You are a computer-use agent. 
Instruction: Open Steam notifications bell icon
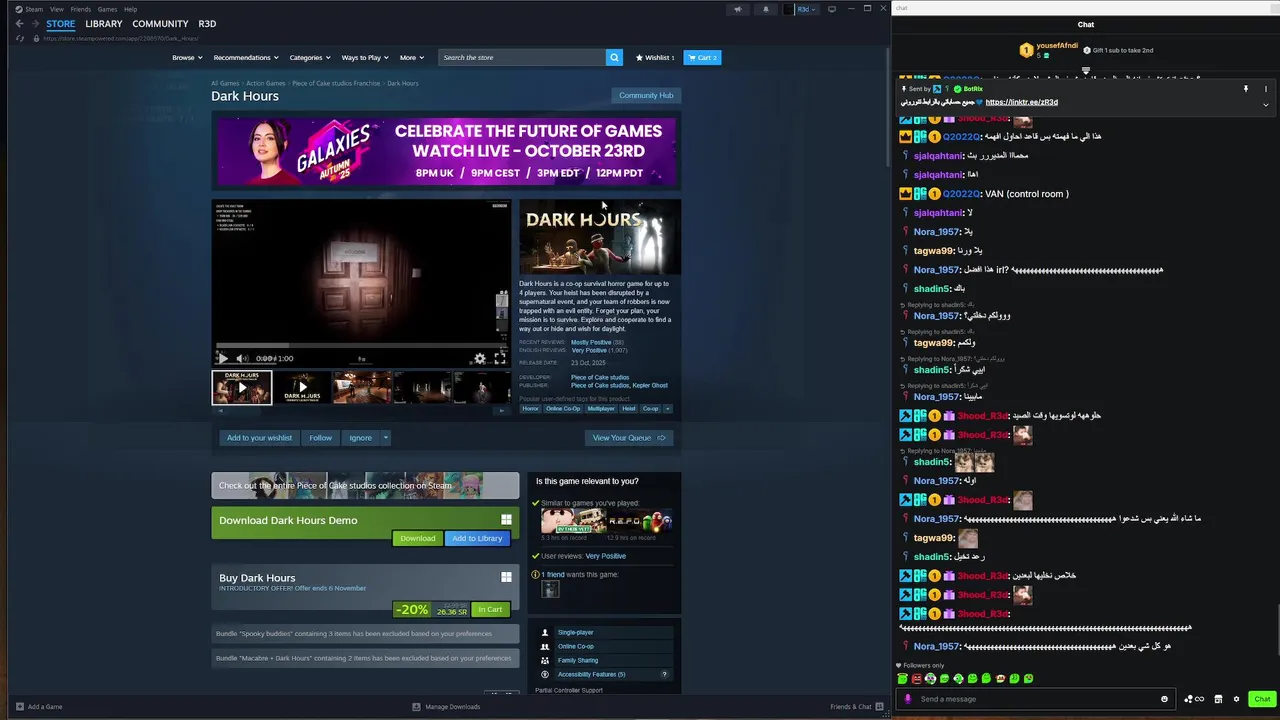tap(766, 9)
